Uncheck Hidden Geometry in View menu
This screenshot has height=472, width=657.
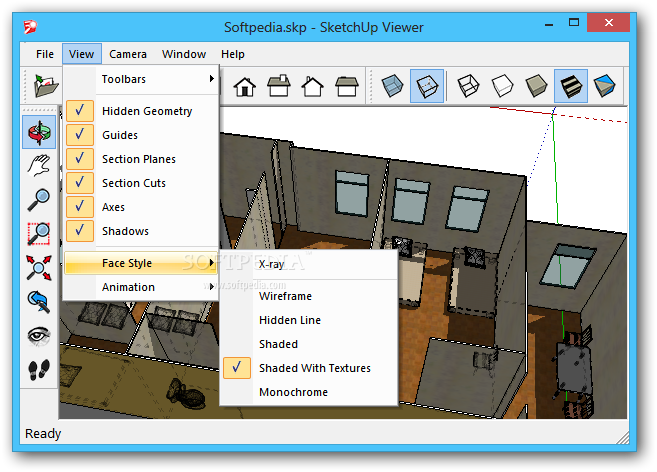(x=142, y=111)
